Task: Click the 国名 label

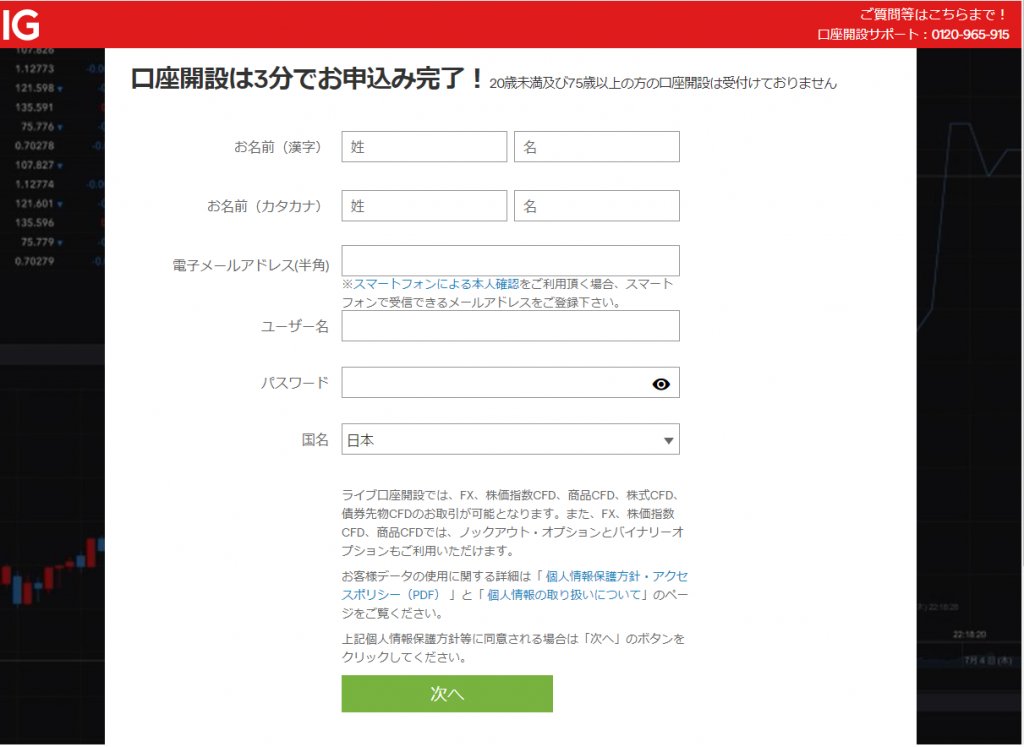Action: (x=315, y=439)
